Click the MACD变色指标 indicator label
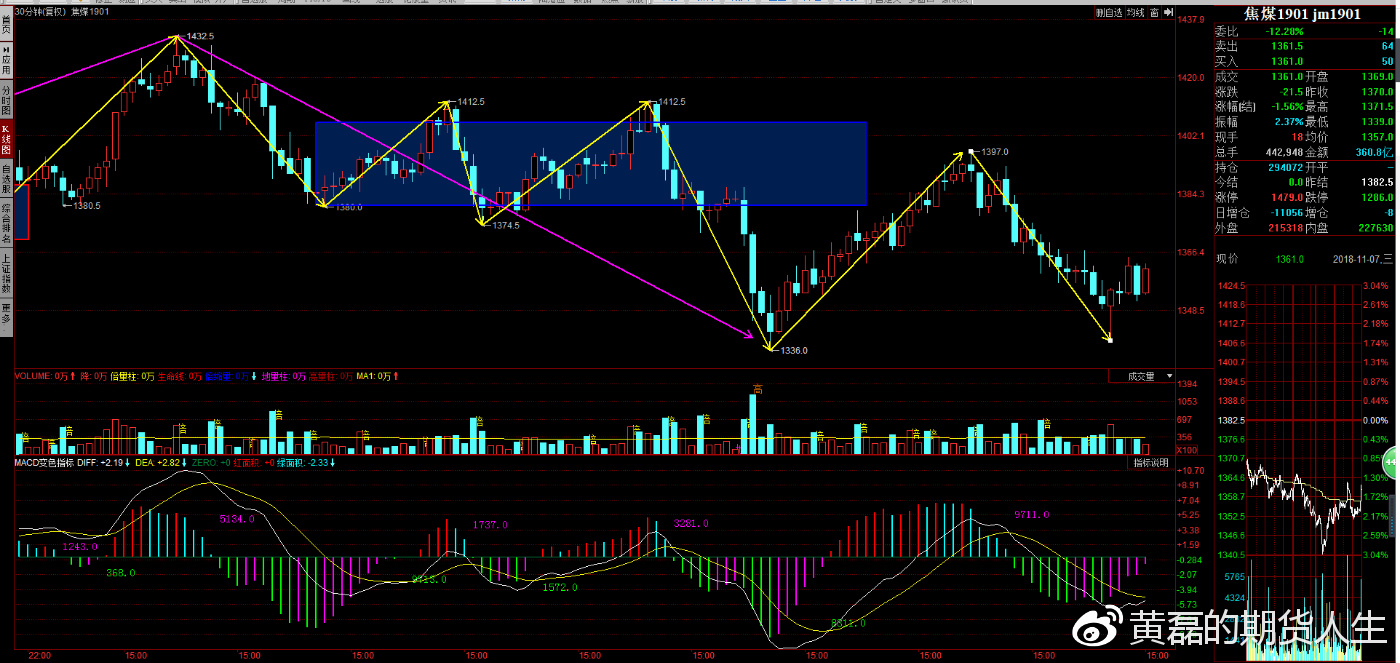The width and height of the screenshot is (1400, 663). point(42,464)
